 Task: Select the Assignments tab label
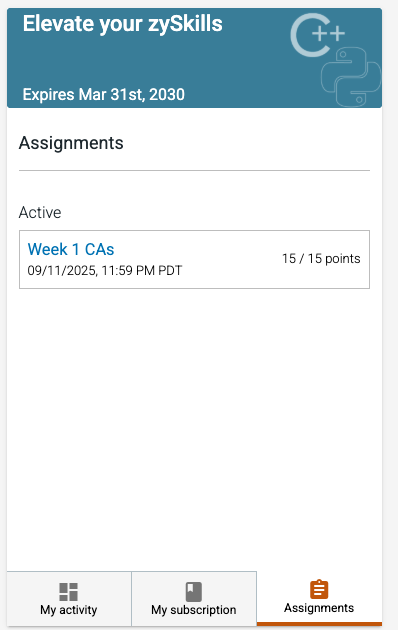click(319, 608)
